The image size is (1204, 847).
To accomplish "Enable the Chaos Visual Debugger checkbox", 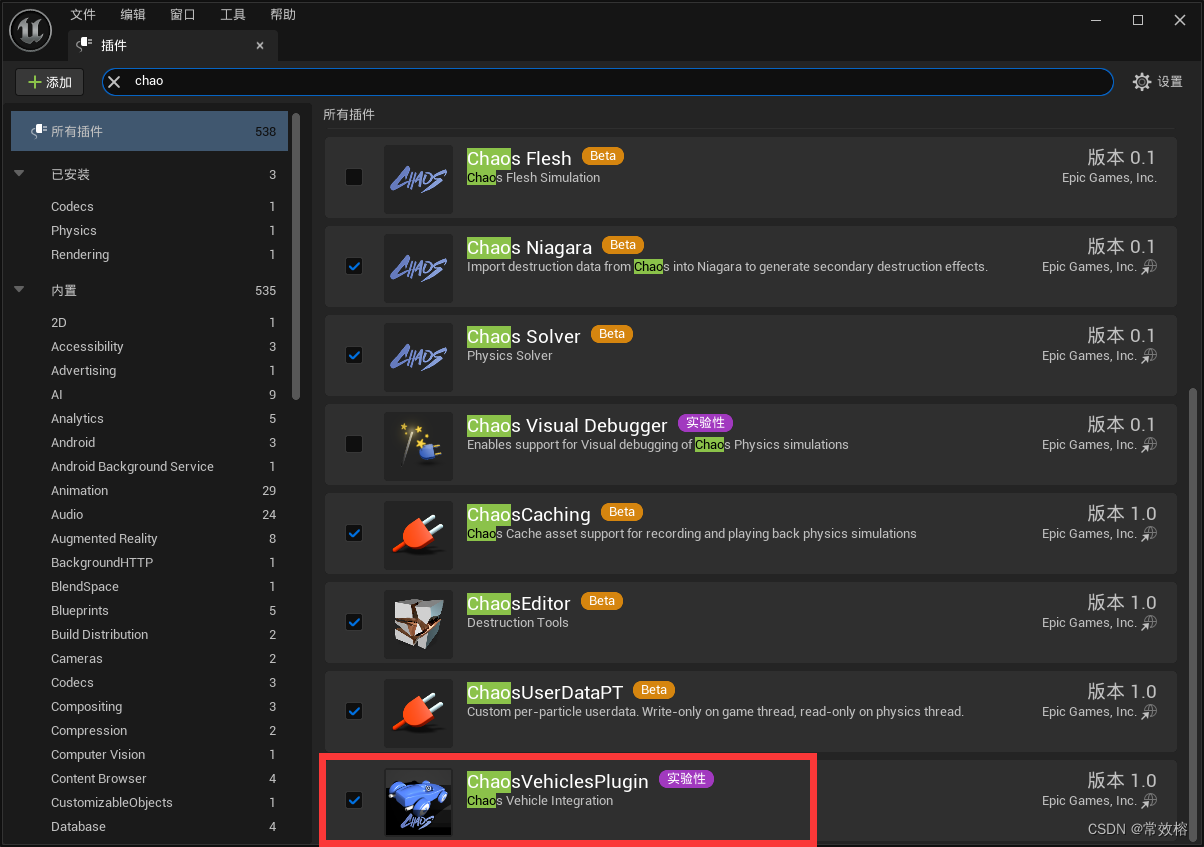I will (x=354, y=444).
